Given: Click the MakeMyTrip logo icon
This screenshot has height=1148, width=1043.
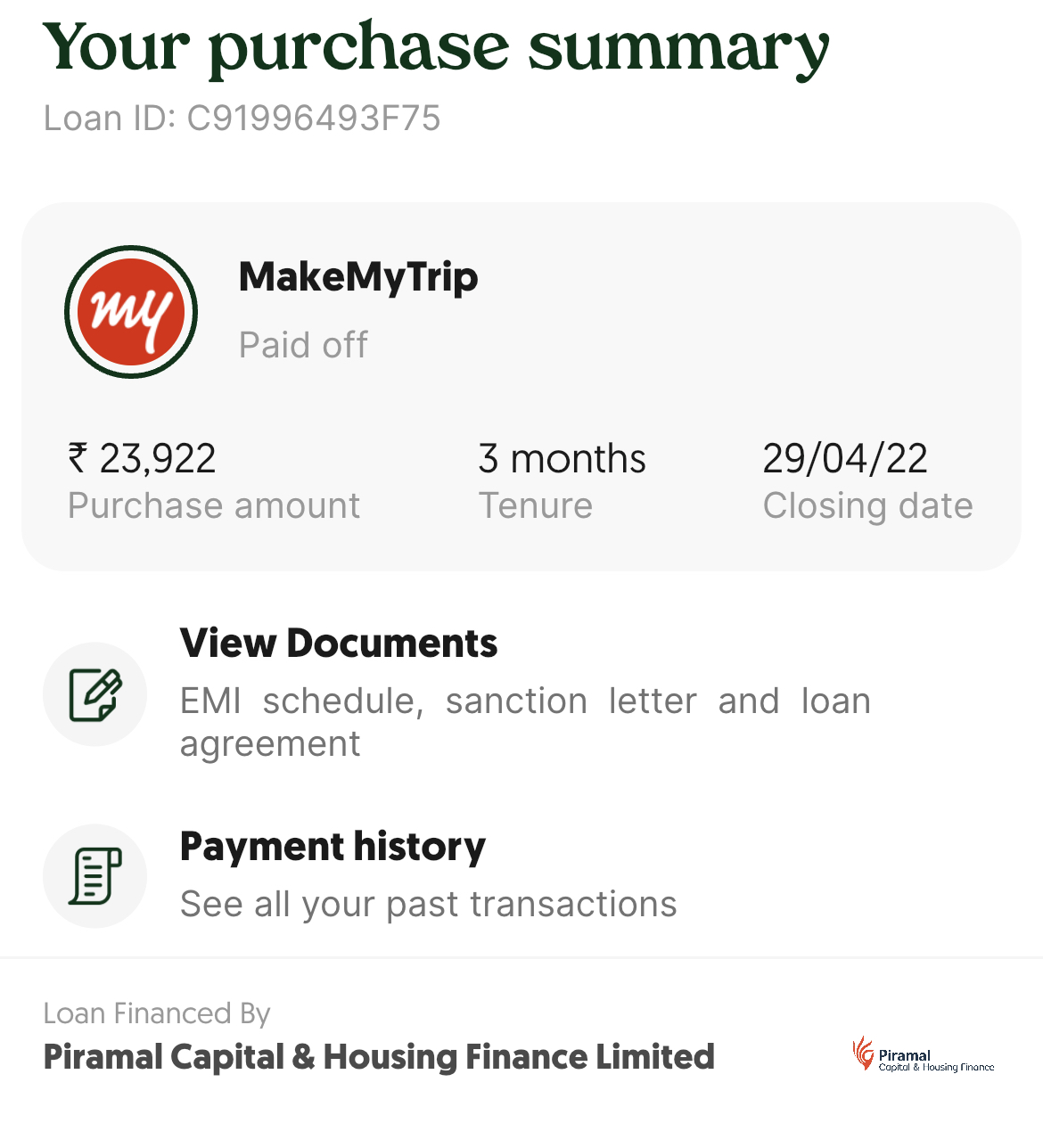Looking at the screenshot, I should click(131, 312).
